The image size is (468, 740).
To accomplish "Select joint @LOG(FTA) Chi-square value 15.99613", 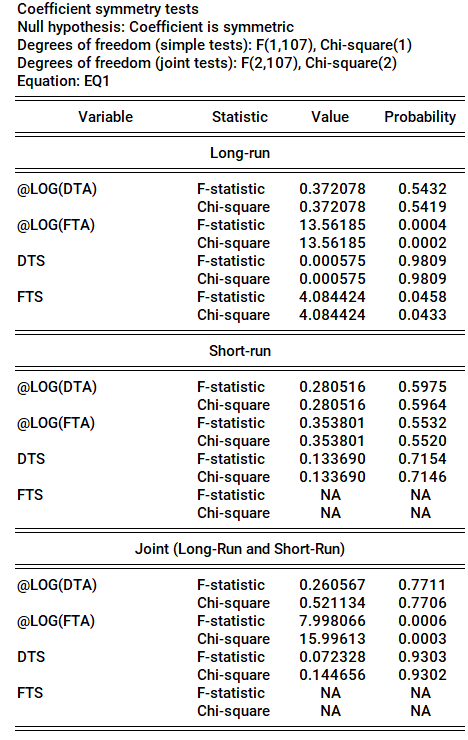I will point(332,639).
